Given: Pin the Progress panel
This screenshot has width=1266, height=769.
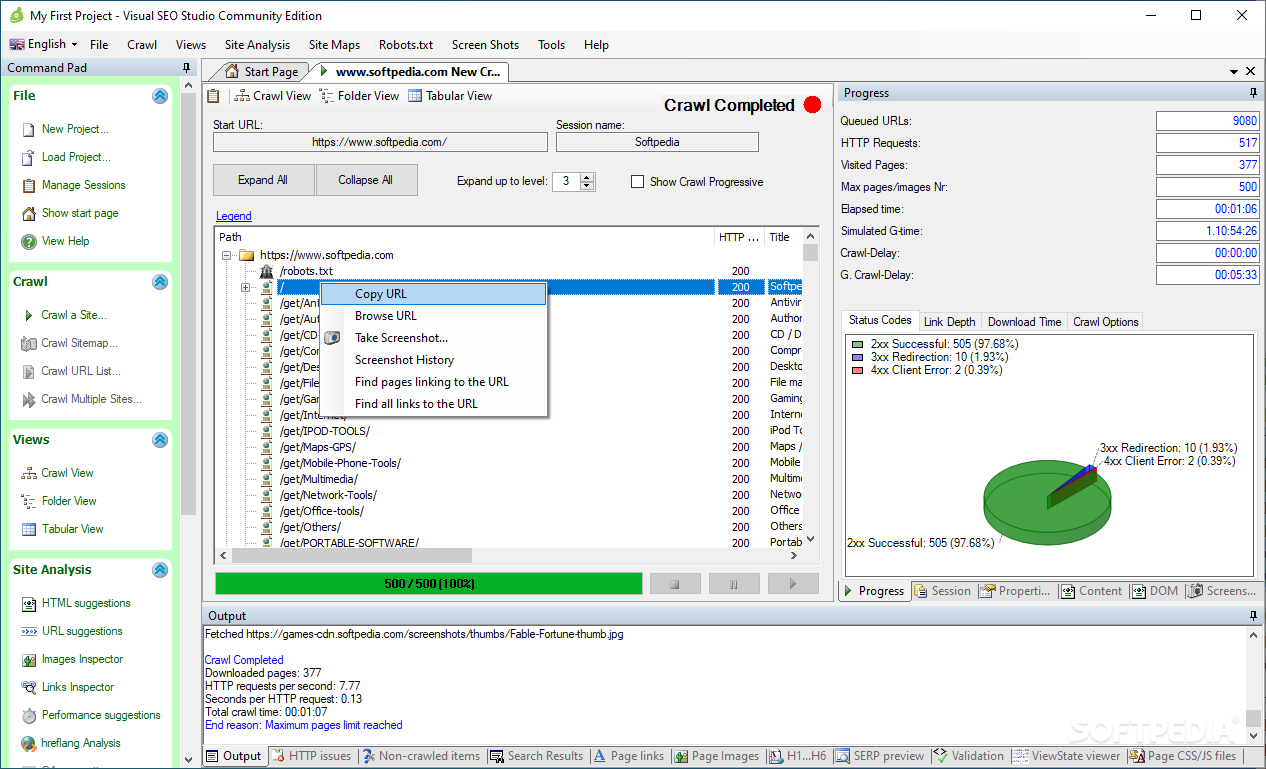Looking at the screenshot, I should pos(1254,93).
